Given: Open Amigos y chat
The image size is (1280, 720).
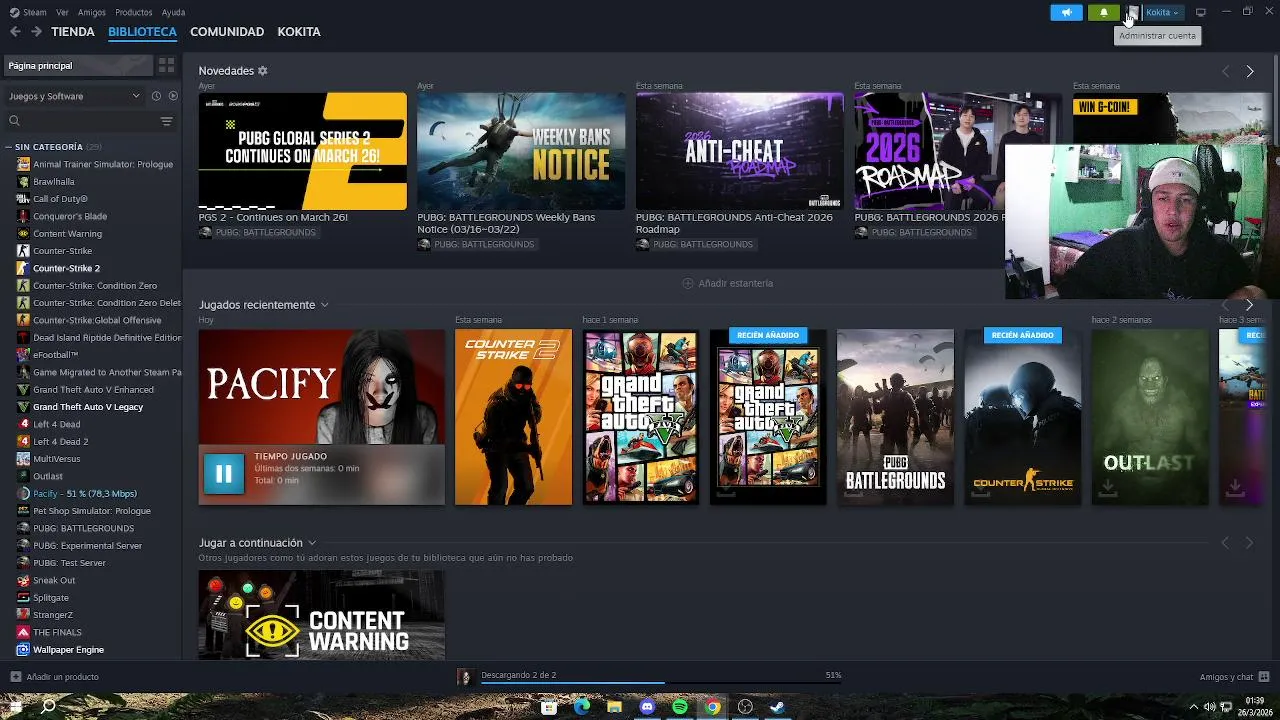Looking at the screenshot, I should (1226, 677).
